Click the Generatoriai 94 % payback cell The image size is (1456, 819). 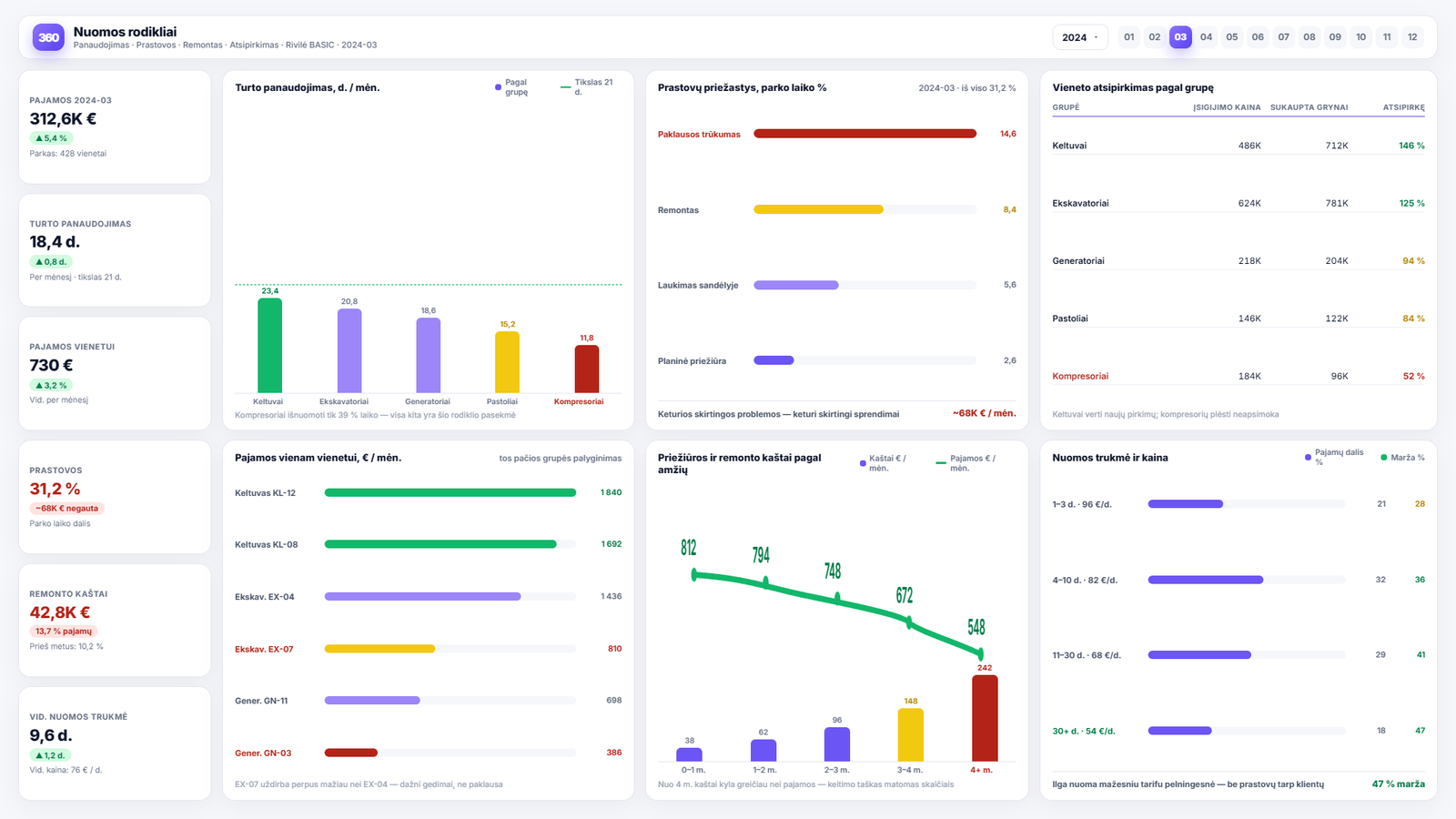click(x=1413, y=261)
